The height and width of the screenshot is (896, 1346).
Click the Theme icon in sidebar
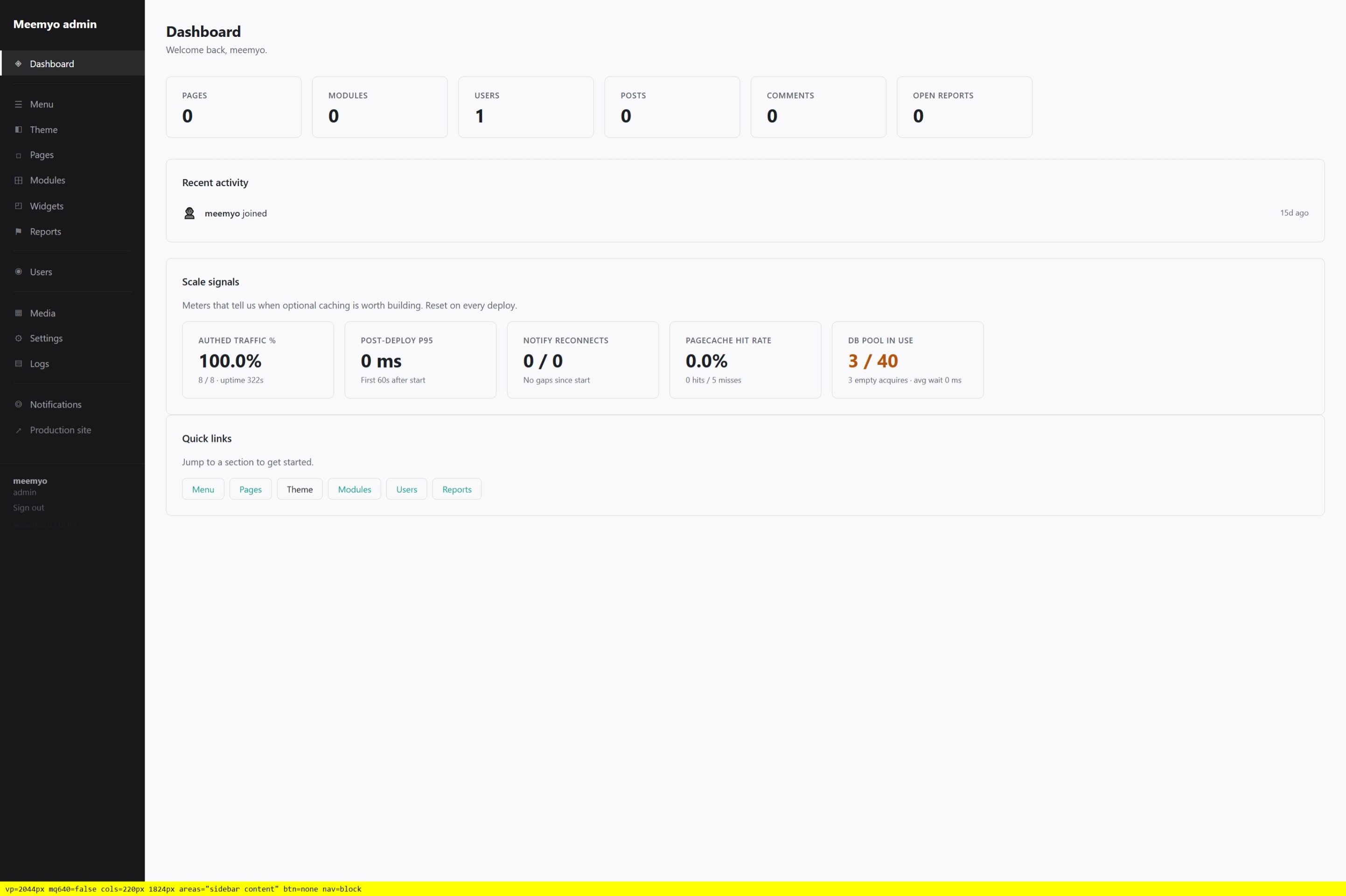(x=18, y=130)
